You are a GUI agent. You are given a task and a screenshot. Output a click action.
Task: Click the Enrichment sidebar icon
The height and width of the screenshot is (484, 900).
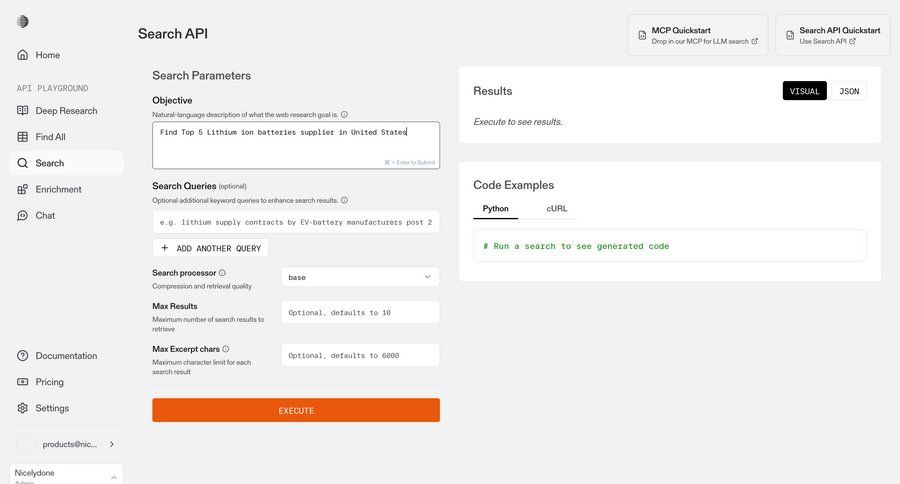point(23,189)
